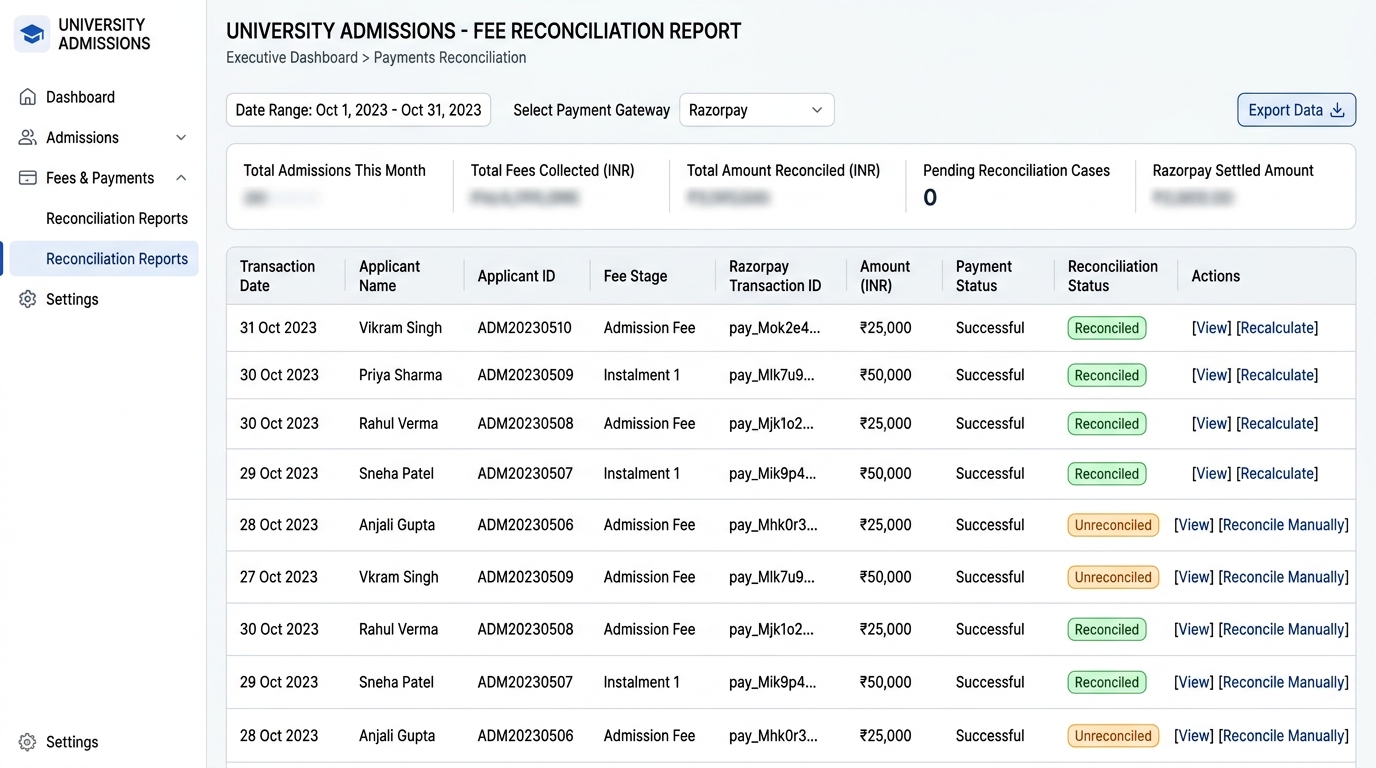This screenshot has height=768, width=1376.
Task: Select the highlighted Reconciliation Reports sidebar item
Action: [103, 259]
